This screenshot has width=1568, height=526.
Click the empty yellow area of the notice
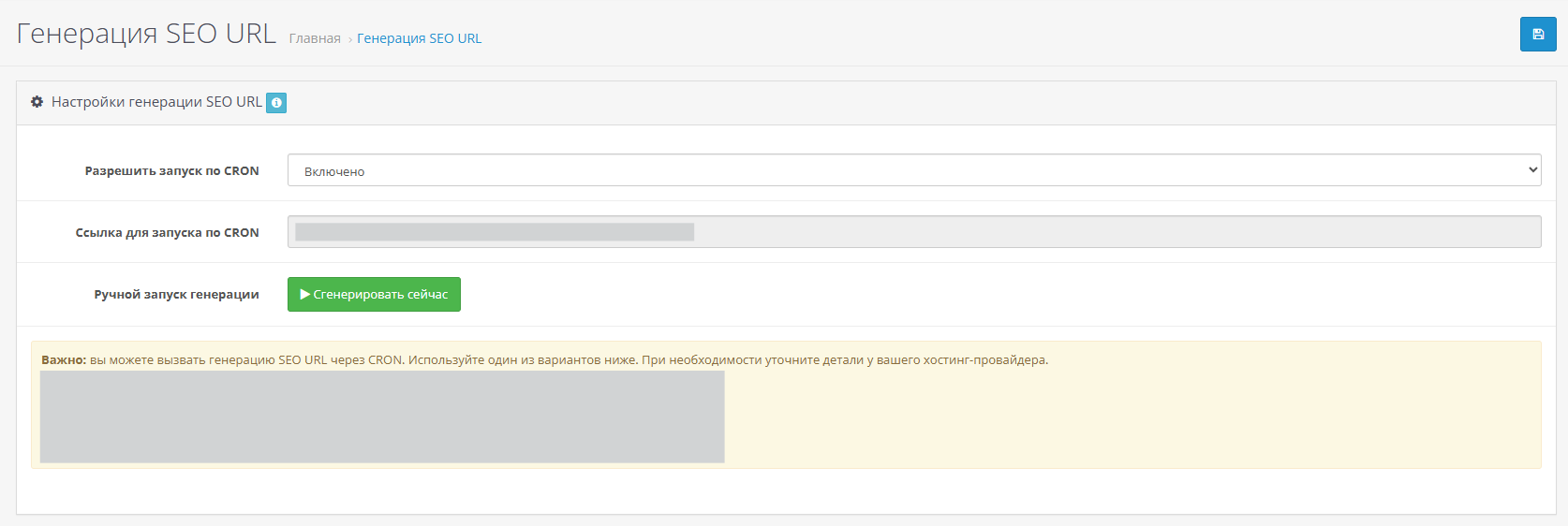tap(1124, 421)
